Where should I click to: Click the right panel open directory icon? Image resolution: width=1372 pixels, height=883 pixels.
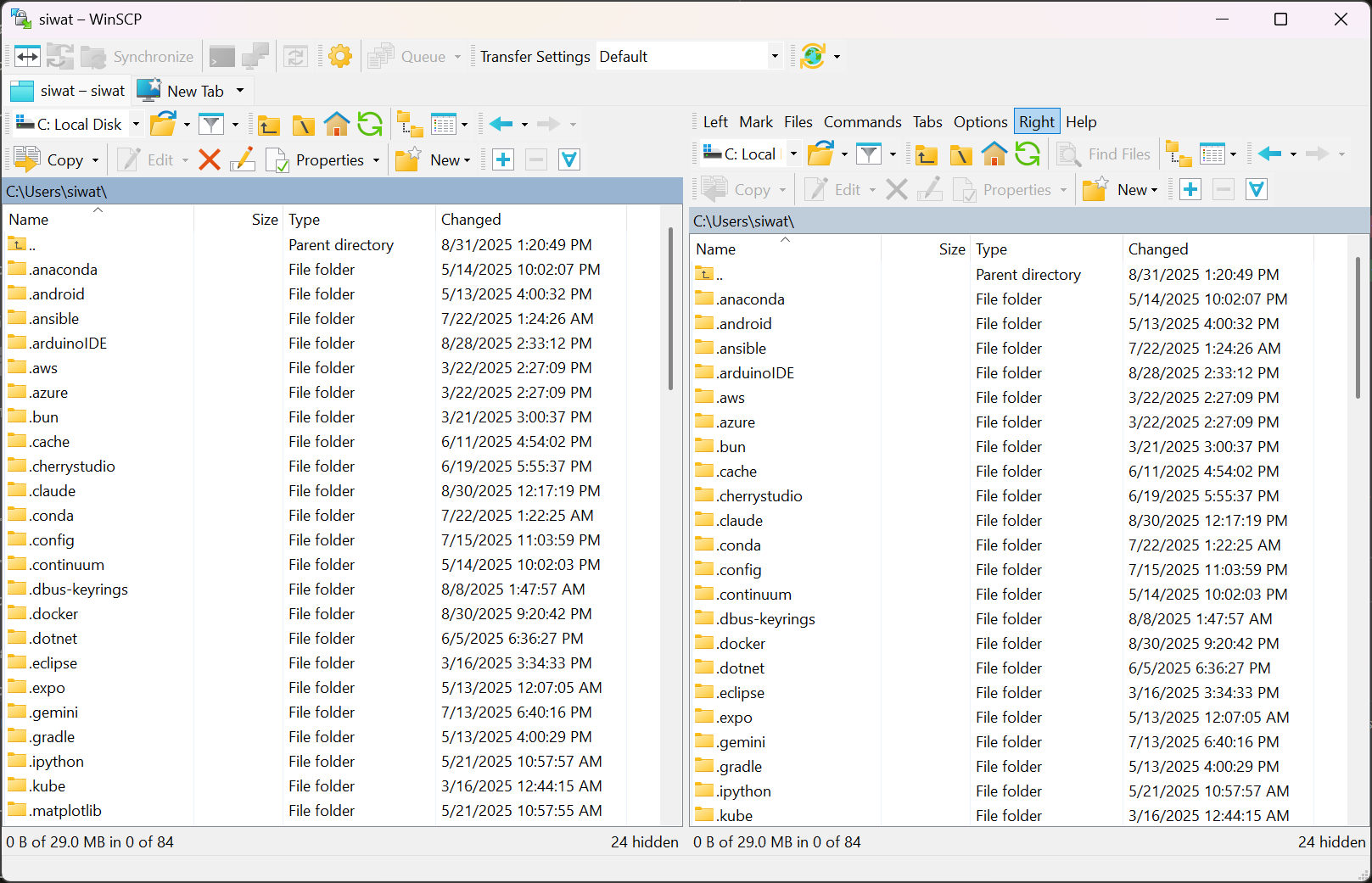[820, 154]
